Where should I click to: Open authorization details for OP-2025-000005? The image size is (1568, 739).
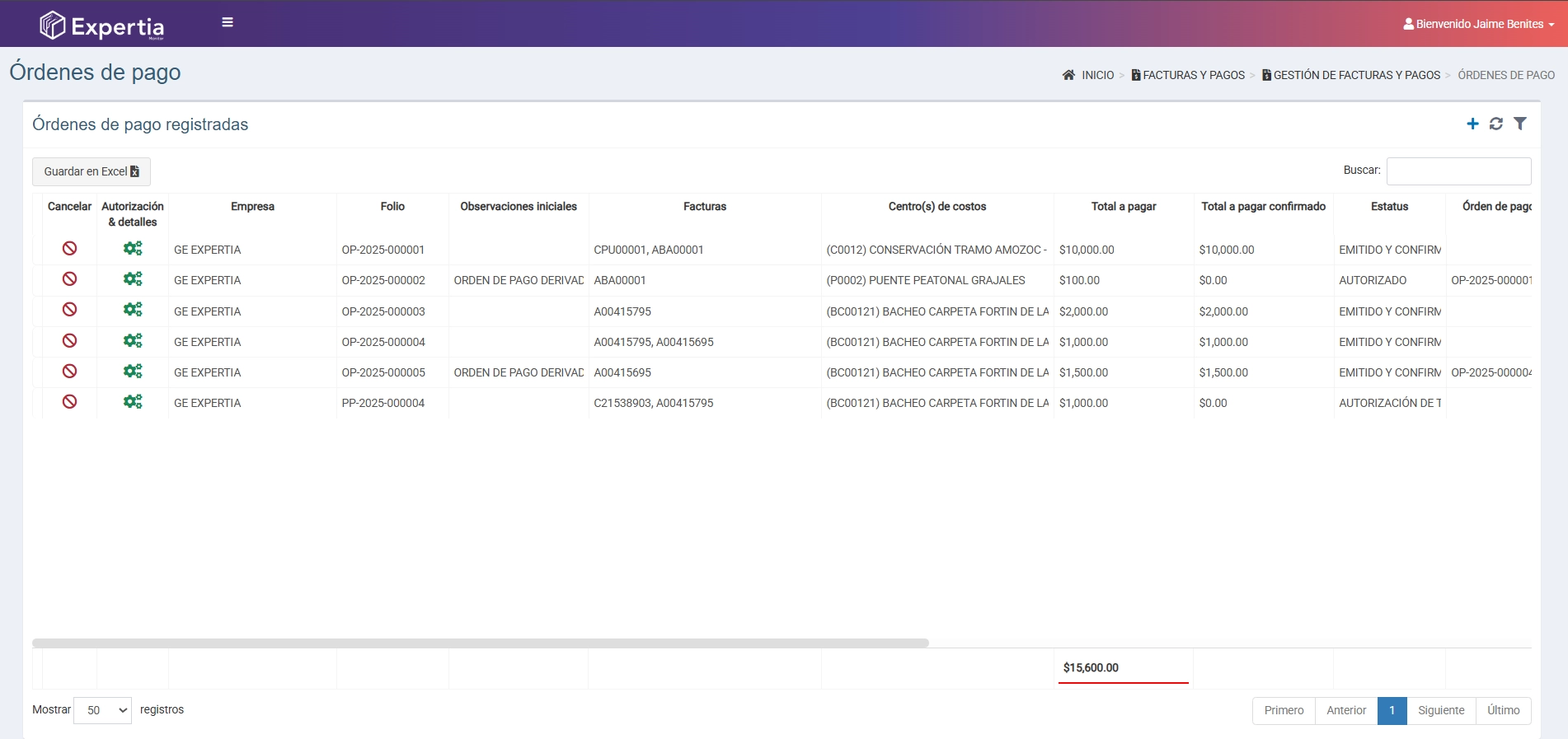tap(133, 372)
